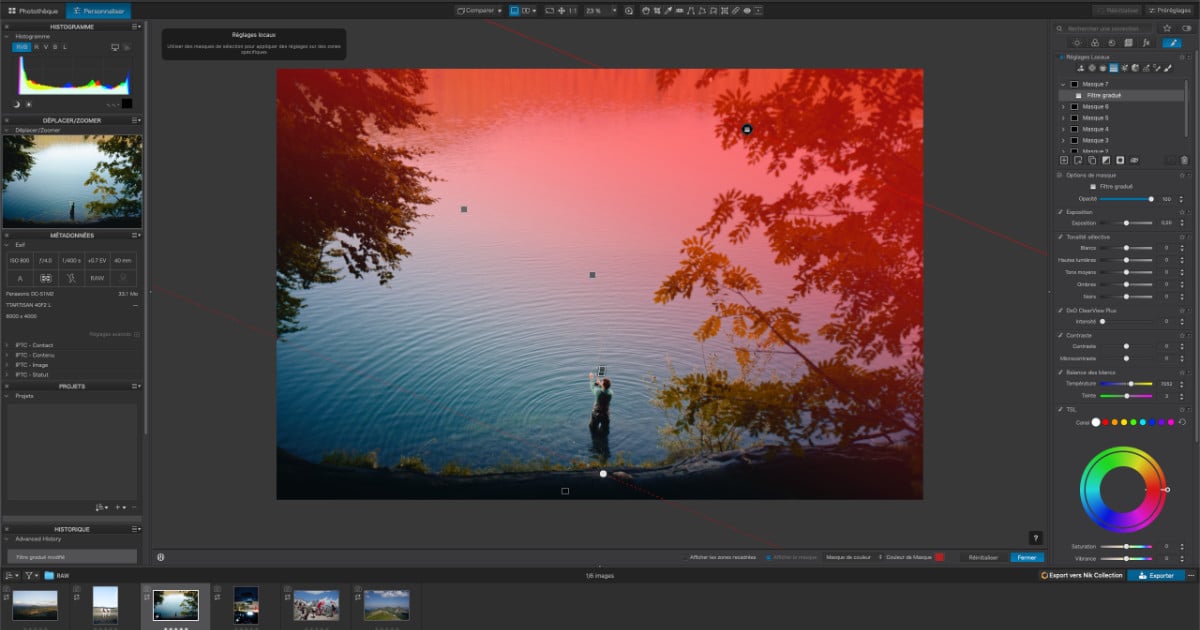Select the white balance eyedropper tool
Image resolution: width=1200 pixels, height=630 pixels.
pos(668,10)
